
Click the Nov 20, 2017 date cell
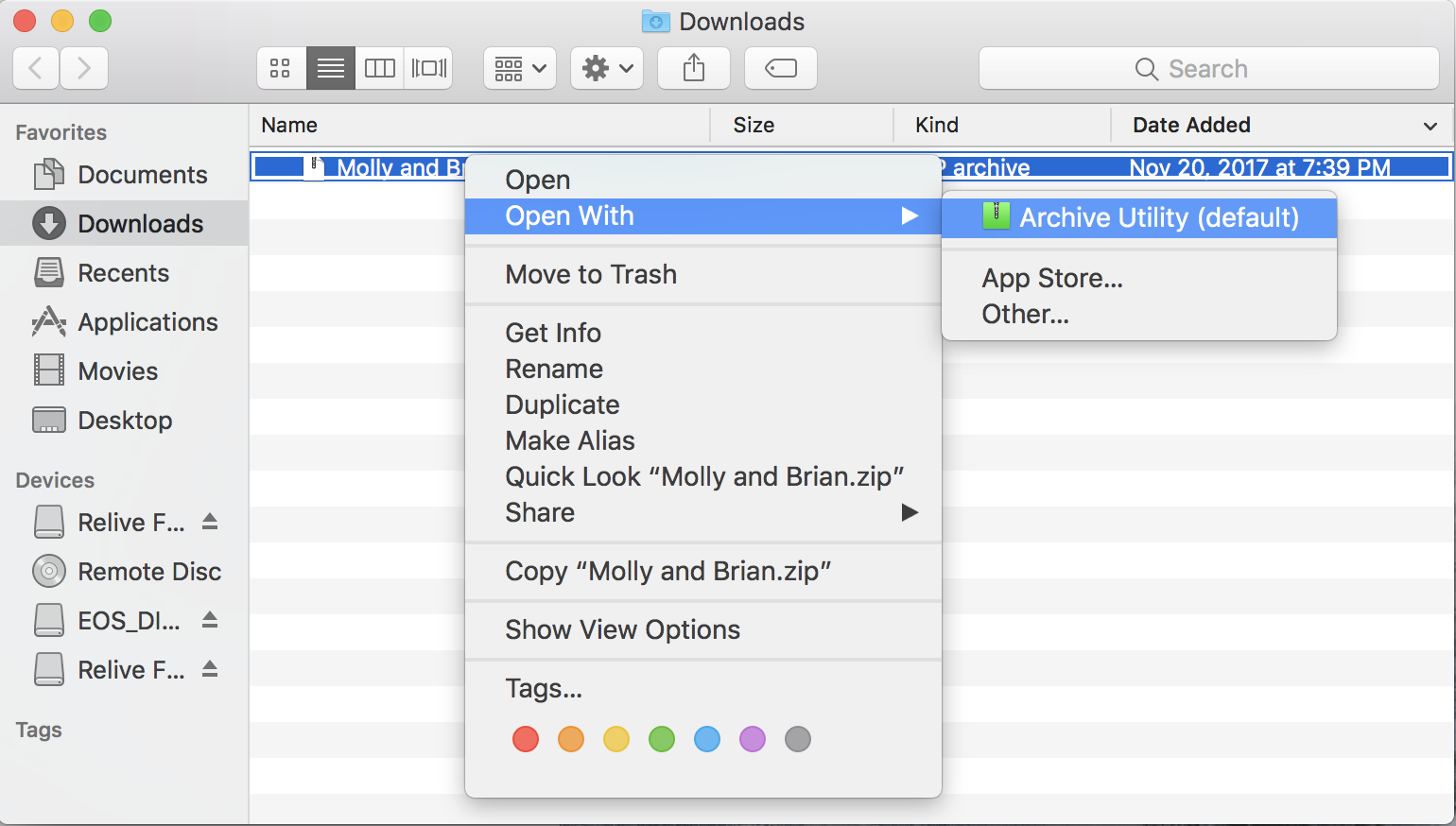tap(1259, 168)
